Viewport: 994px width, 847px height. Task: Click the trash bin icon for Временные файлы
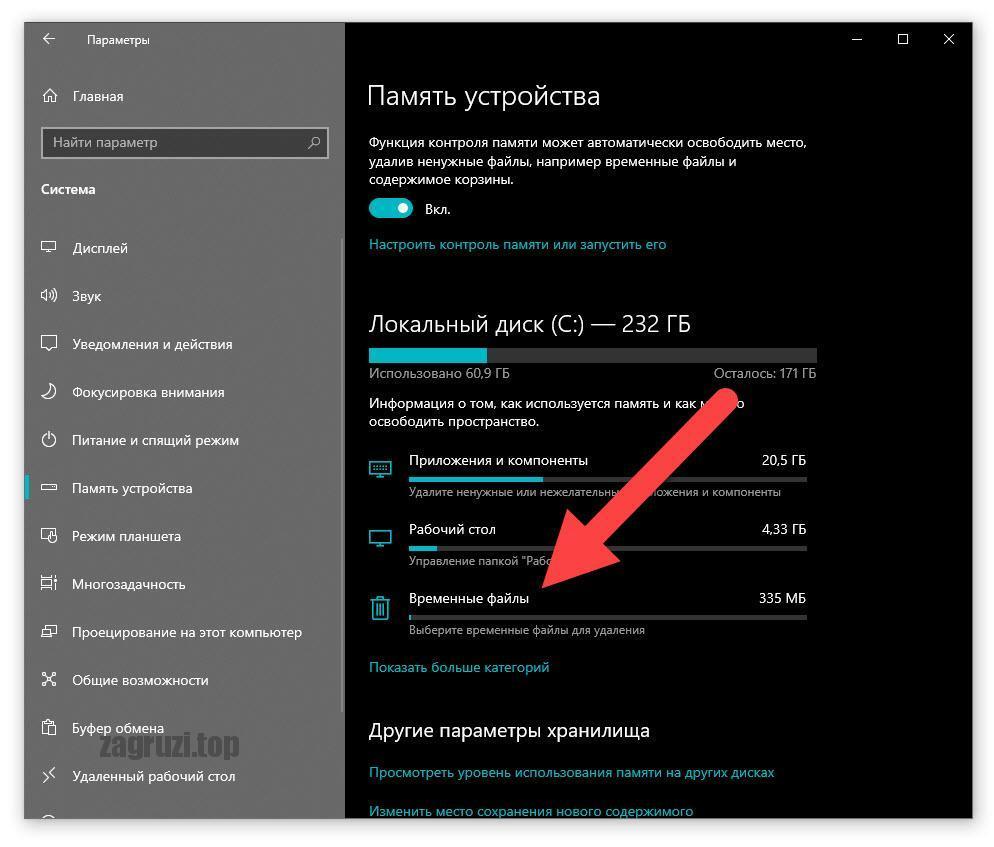coord(380,607)
